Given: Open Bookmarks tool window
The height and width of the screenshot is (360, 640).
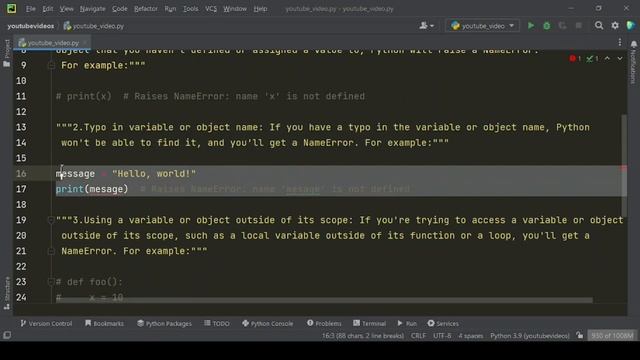Looking at the screenshot, I should coord(104,323).
